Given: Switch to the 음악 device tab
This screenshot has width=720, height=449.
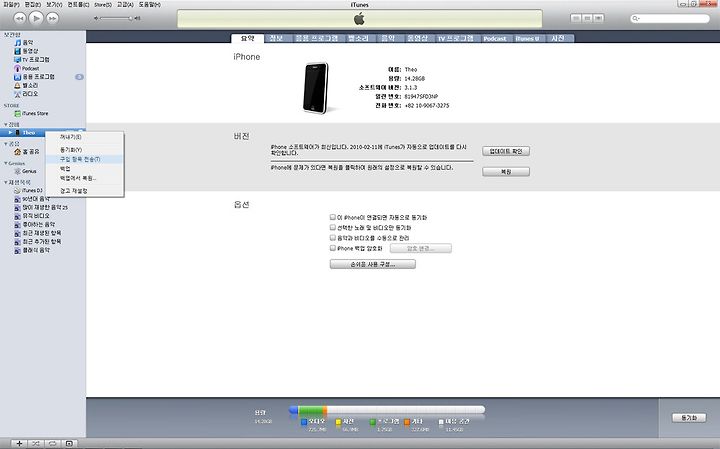Looking at the screenshot, I should click(x=388, y=39).
